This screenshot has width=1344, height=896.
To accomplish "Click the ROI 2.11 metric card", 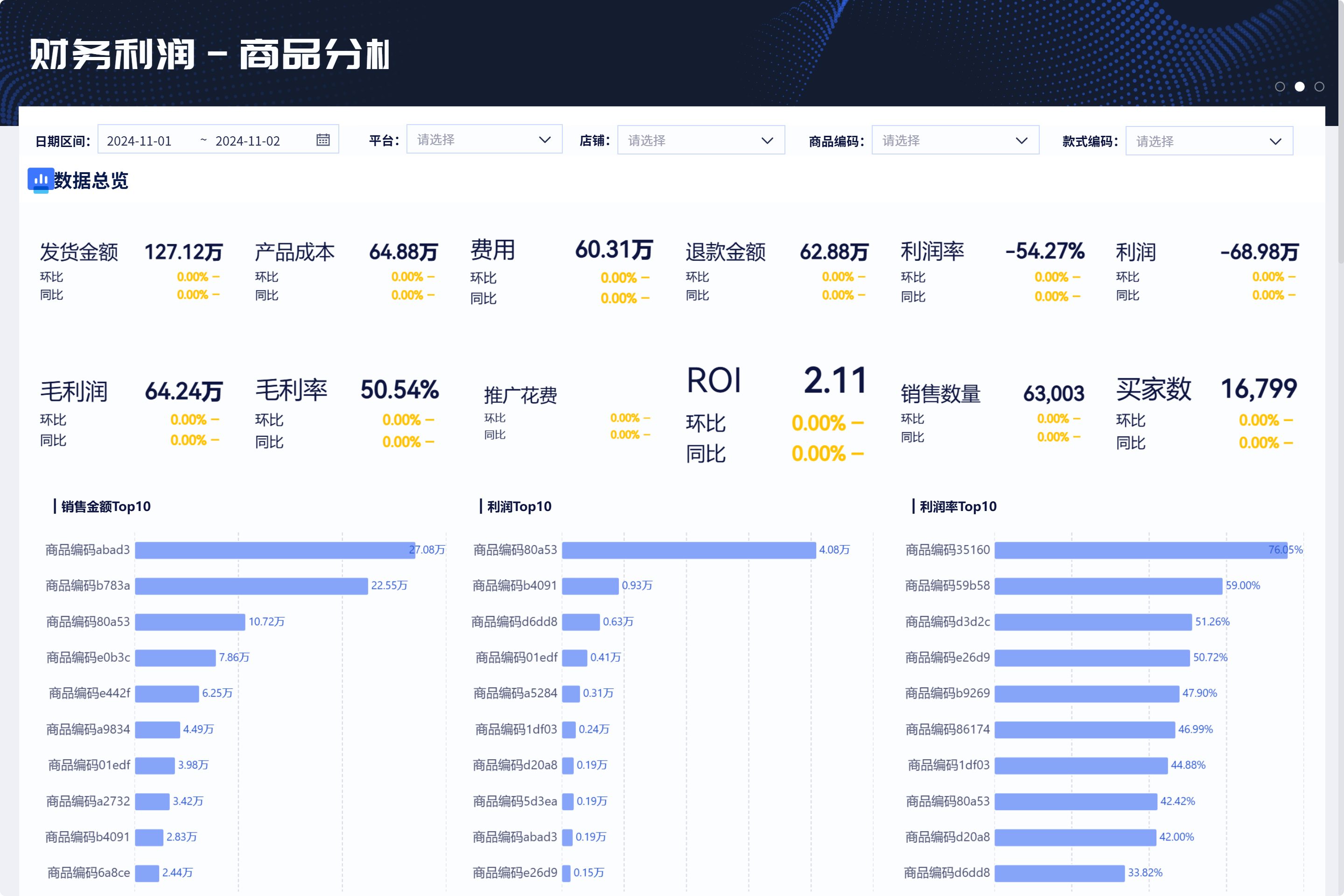I will [x=776, y=414].
